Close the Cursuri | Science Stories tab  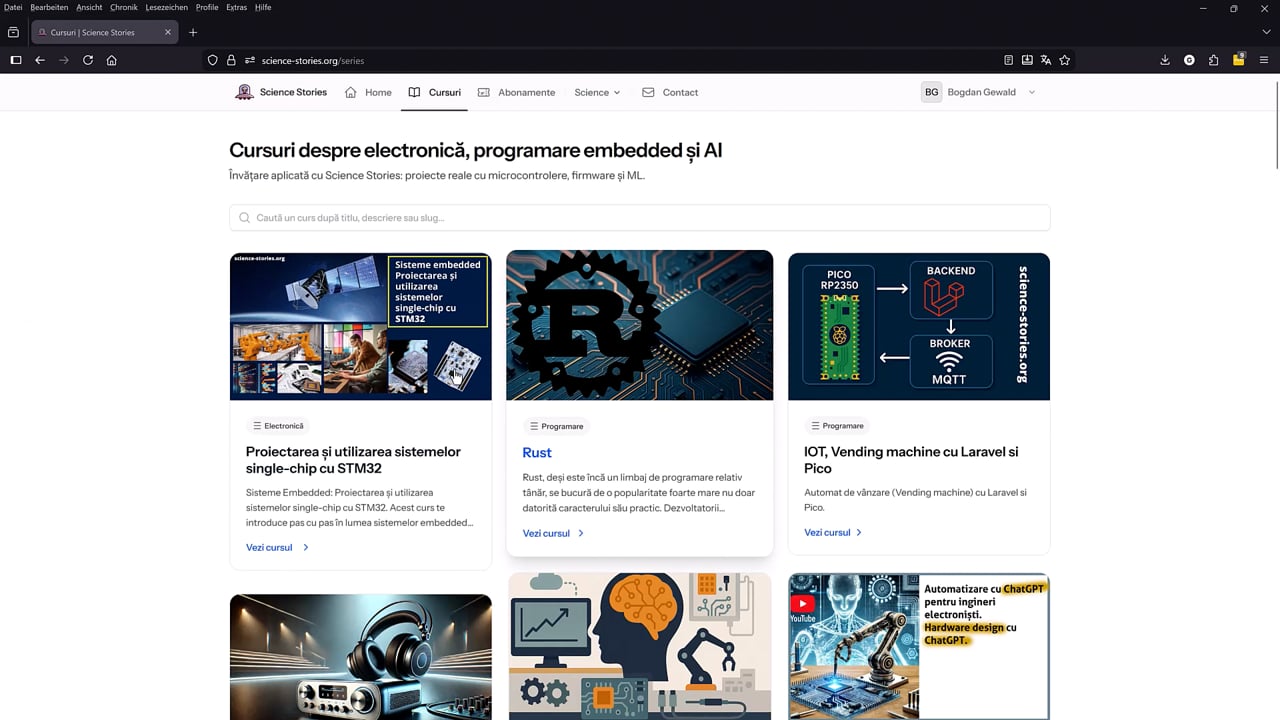click(168, 32)
